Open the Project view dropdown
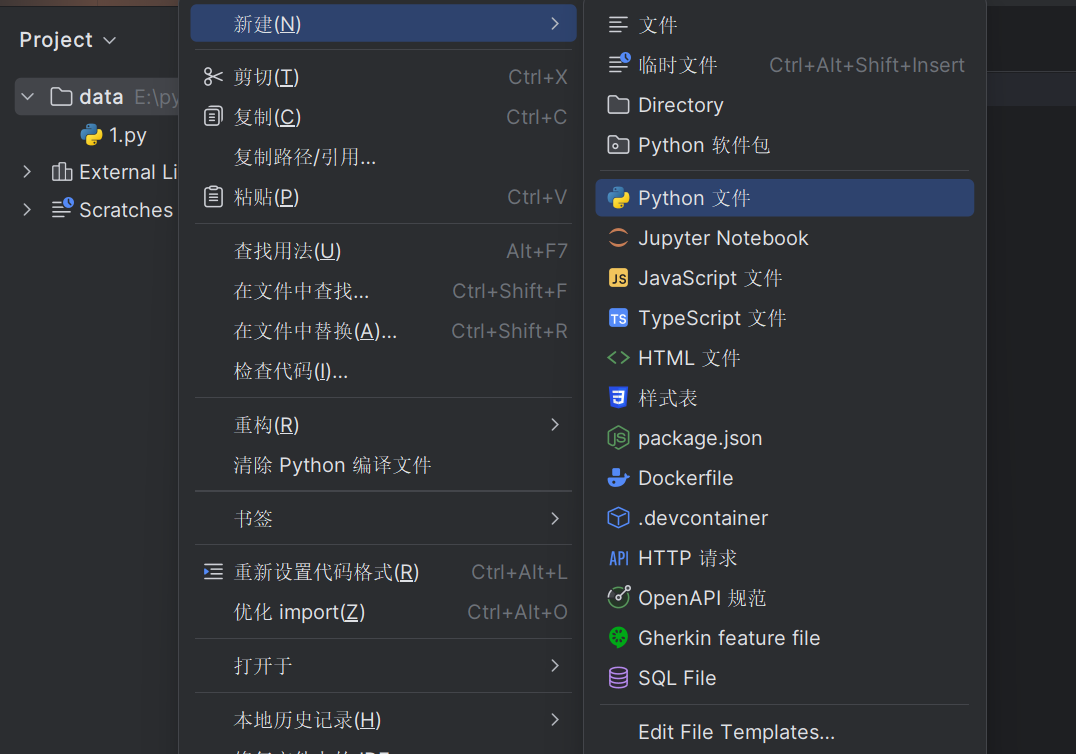 [x=68, y=40]
